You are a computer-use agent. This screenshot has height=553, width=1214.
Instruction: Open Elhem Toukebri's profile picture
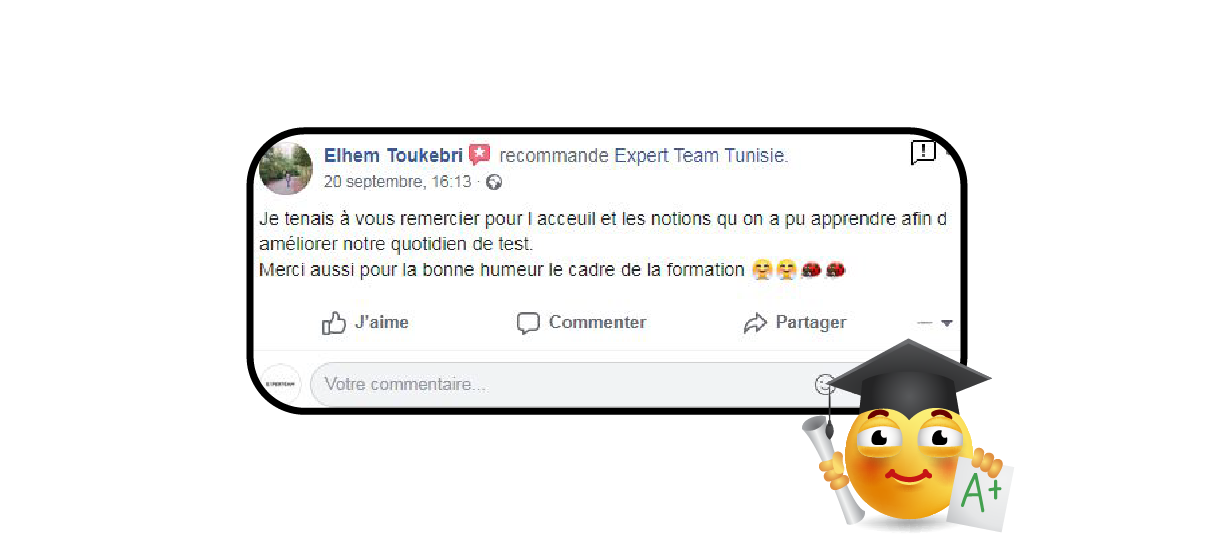click(286, 169)
